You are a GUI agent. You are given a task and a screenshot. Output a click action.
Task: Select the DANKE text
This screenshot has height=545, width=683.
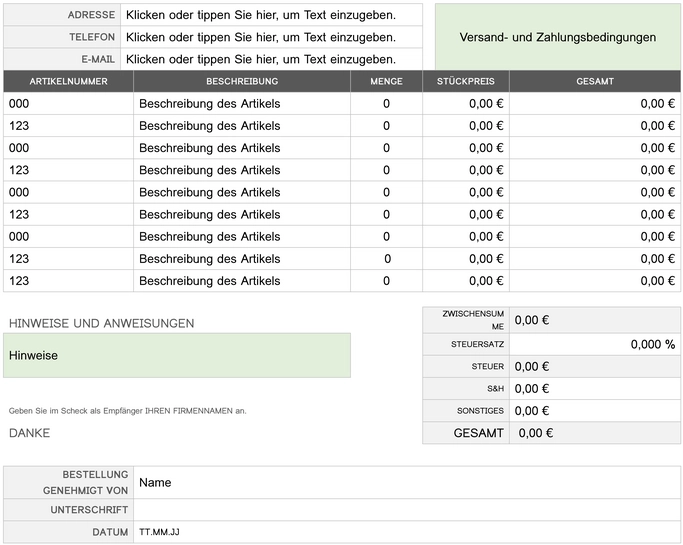pos(29,433)
